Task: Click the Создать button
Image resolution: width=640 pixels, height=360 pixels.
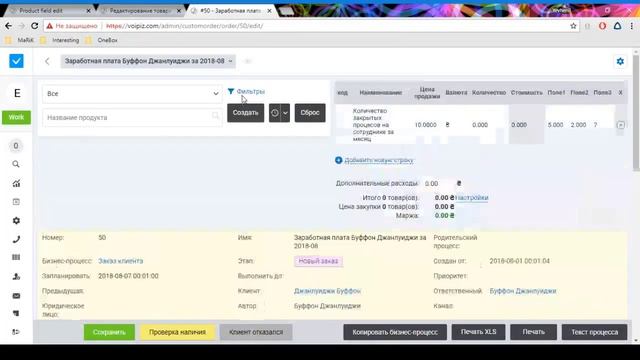Action: [246, 113]
